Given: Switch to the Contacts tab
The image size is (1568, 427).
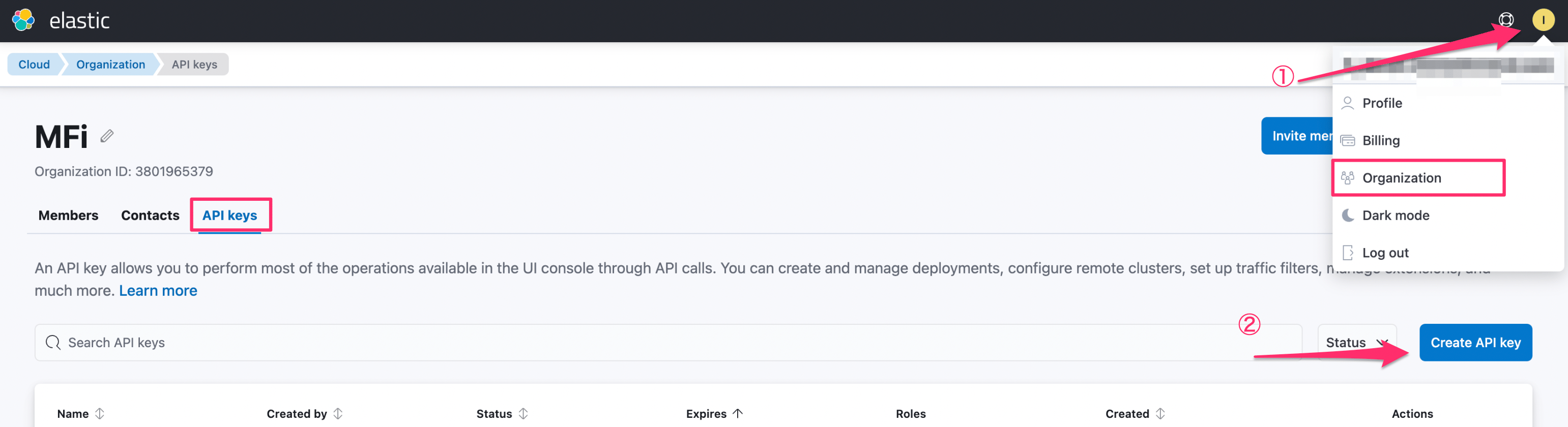Looking at the screenshot, I should point(151,216).
